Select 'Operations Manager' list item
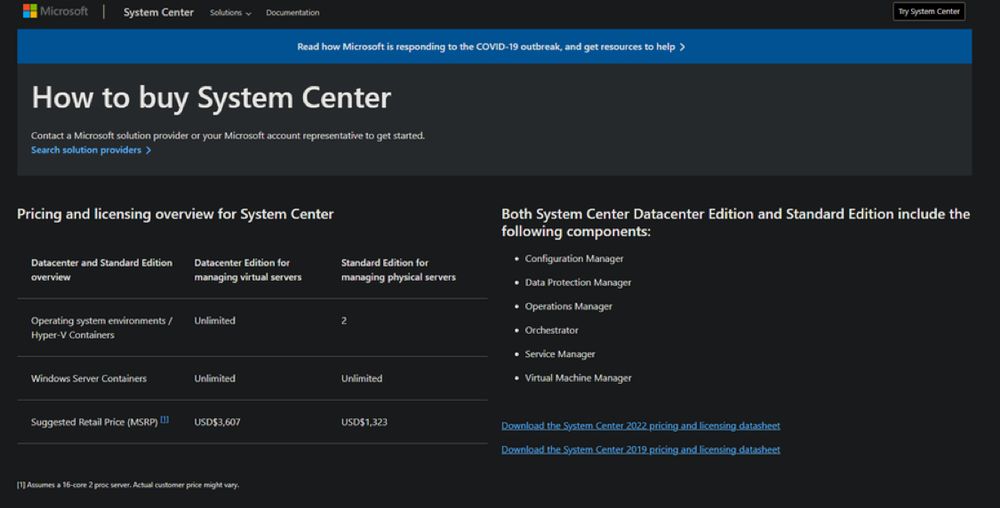Screen dimensions: 1000x508 pyautogui.click(x=568, y=307)
